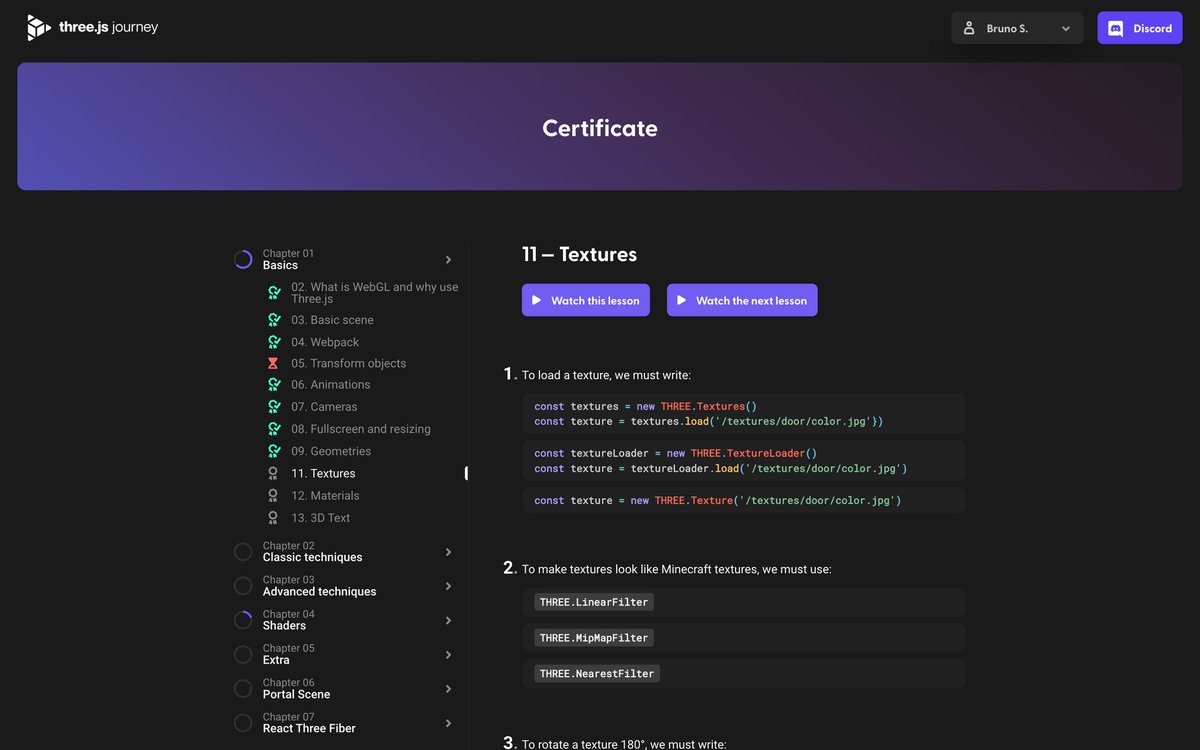
Task: Choose the THREE.Textures() code answer
Action: 744,414
